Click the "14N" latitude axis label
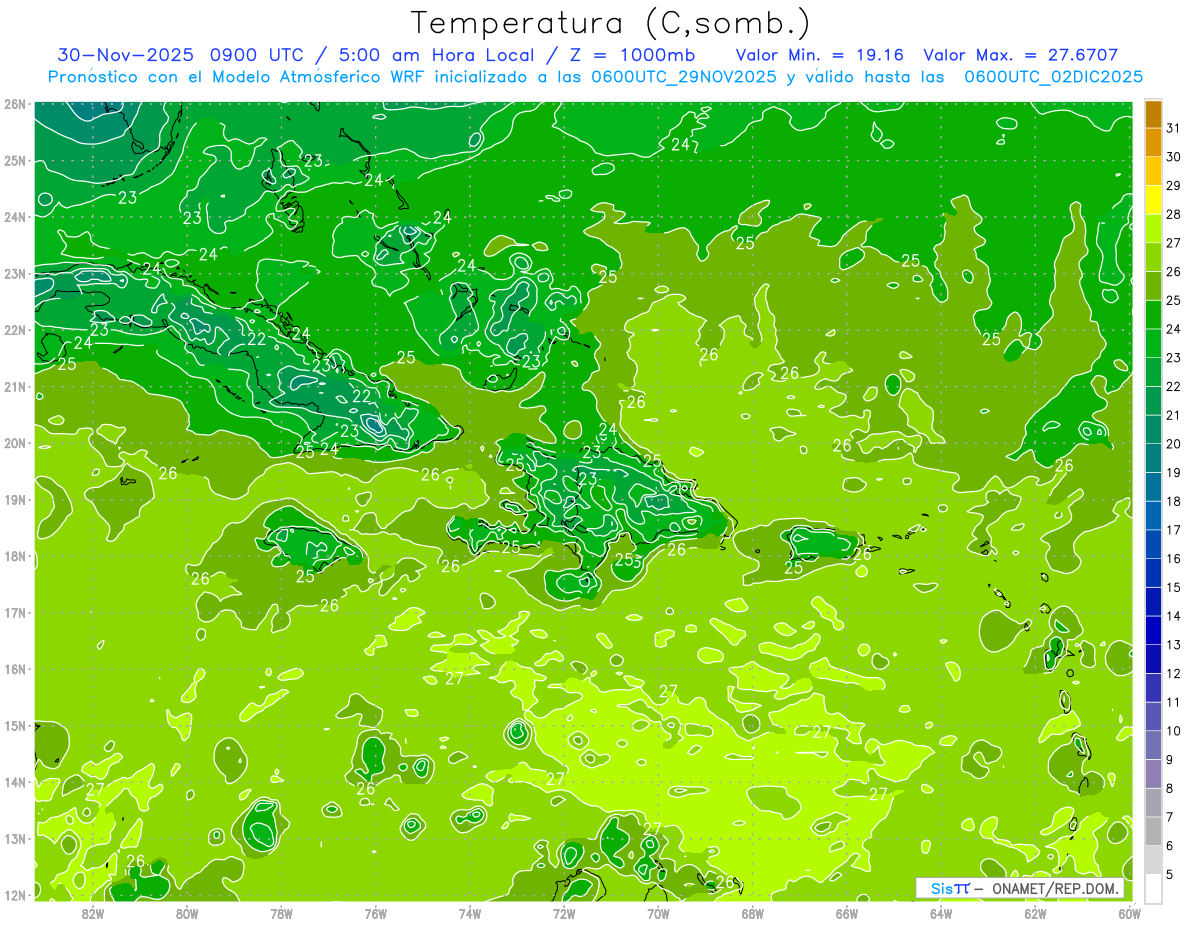1200x927 pixels. tap(15, 782)
